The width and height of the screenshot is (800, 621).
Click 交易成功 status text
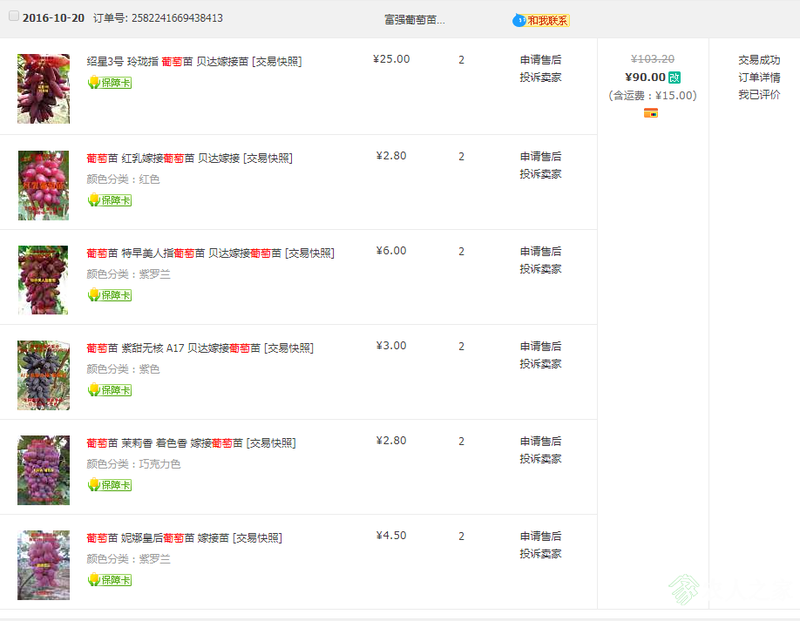pos(759,60)
